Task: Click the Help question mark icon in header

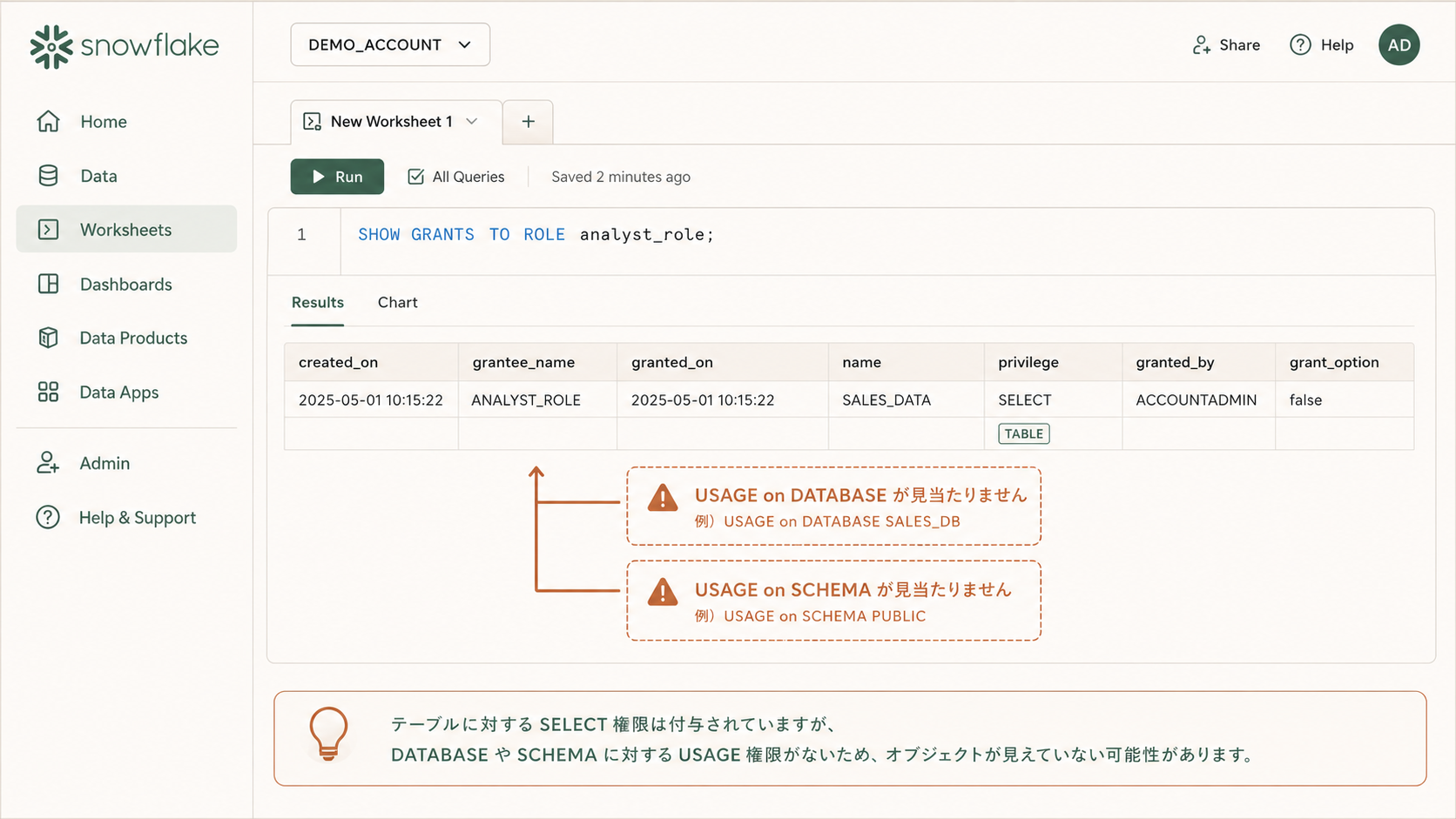Action: pyautogui.click(x=1300, y=45)
